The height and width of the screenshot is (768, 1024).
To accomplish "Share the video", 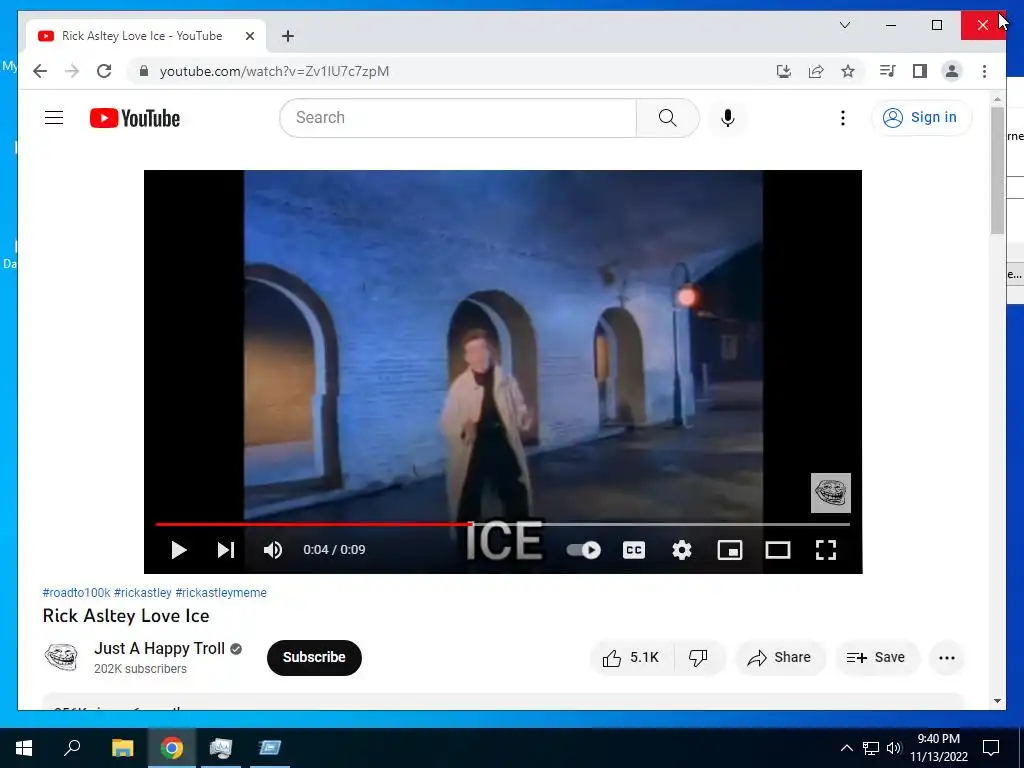I will (780, 658).
